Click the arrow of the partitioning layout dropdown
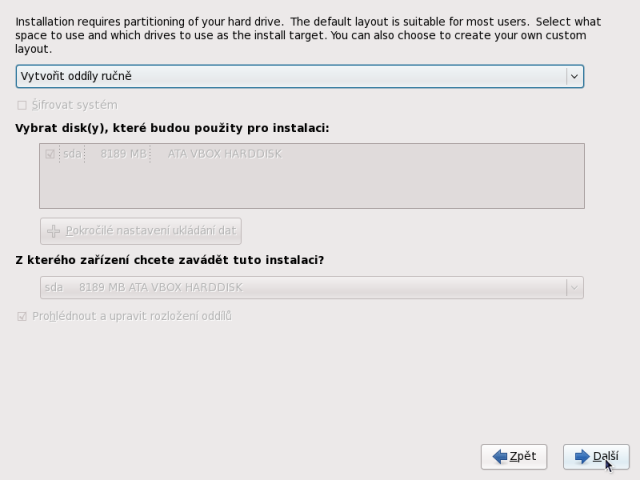 574,76
